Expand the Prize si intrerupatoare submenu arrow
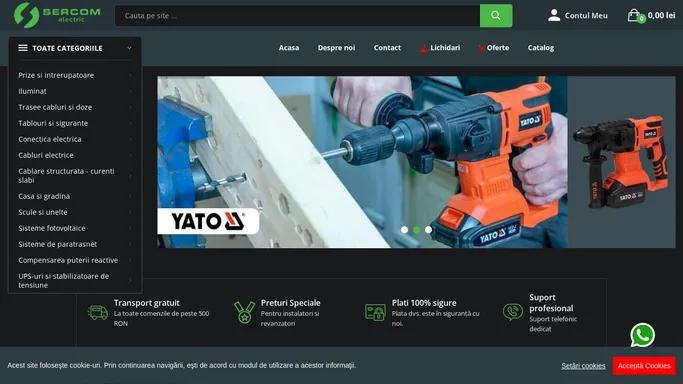This screenshot has height=384, width=683. [x=130, y=75]
